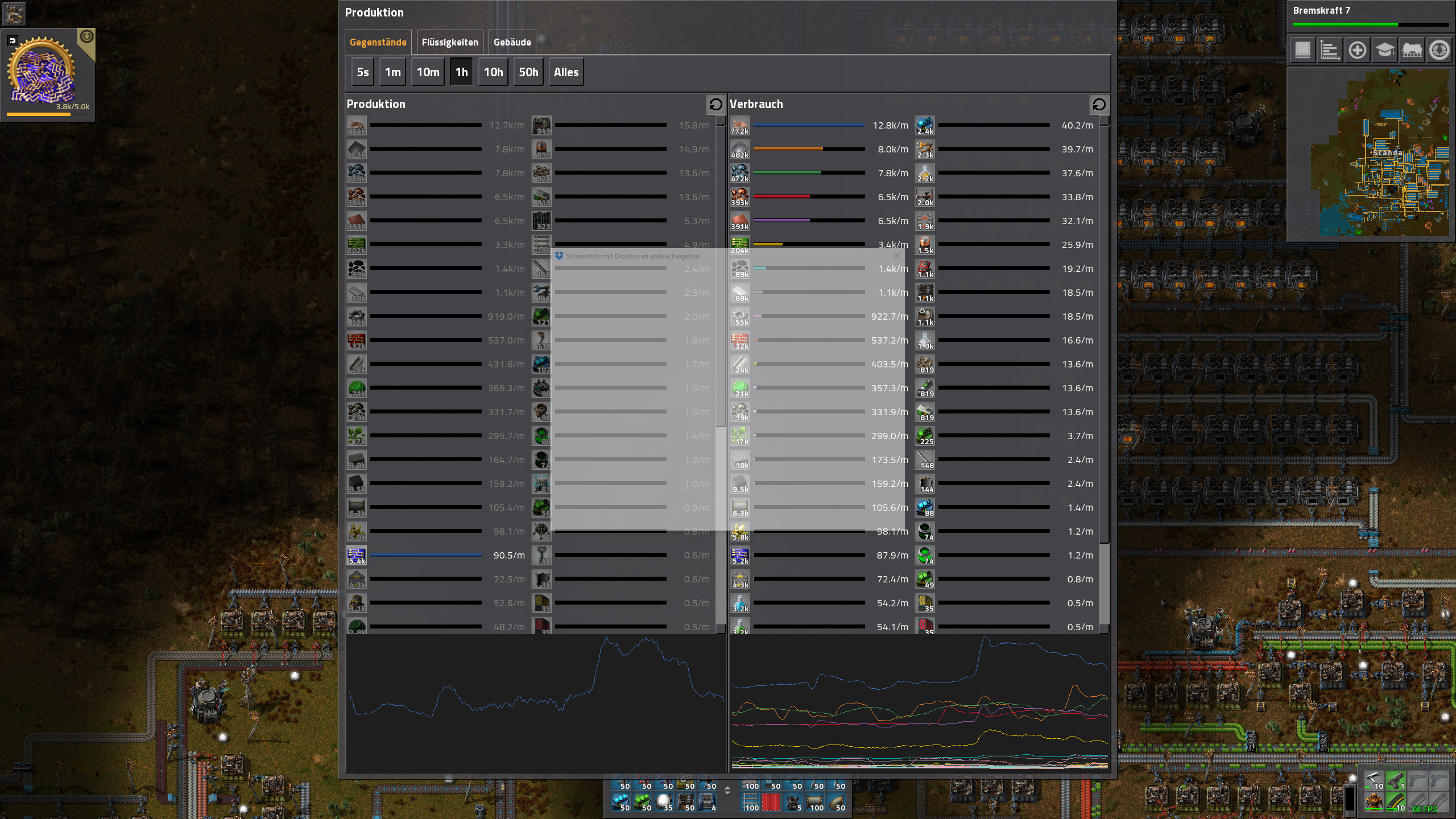Toggle copper ore (393k) graph in Verbrauch
Viewport: 1456px width, 819px height.
click(x=740, y=197)
